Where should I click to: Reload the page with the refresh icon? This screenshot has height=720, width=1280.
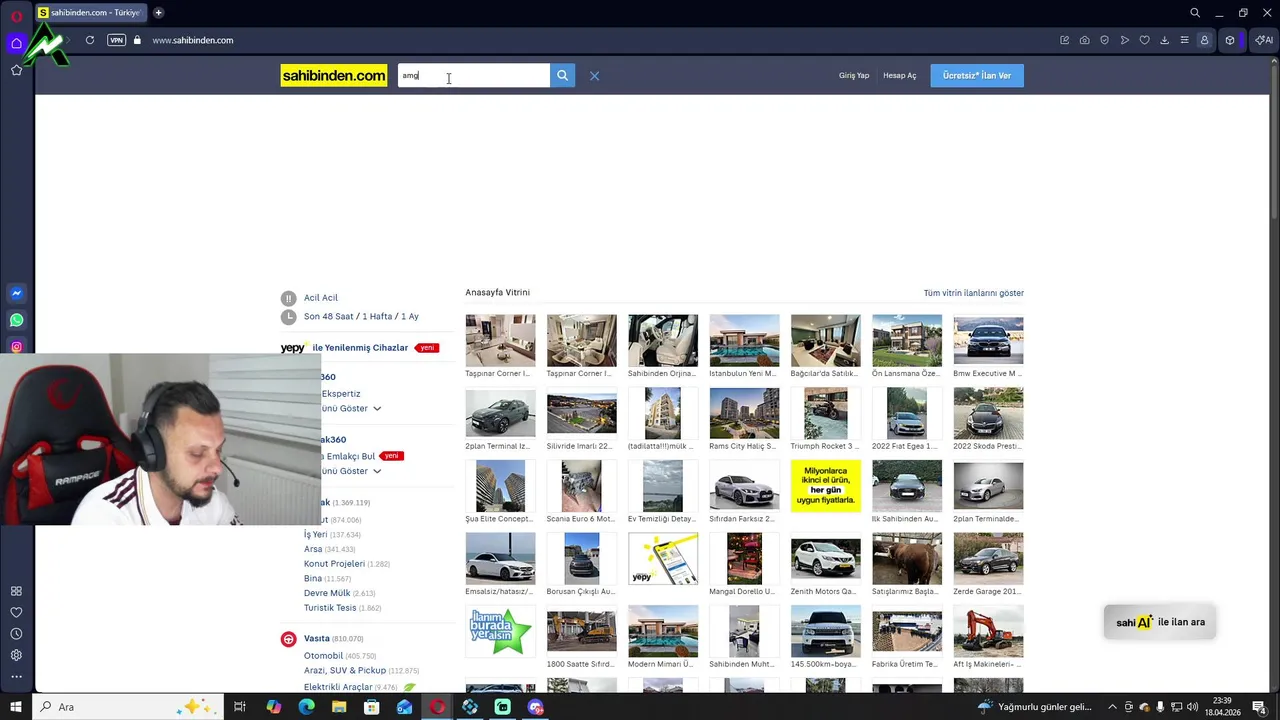(x=90, y=40)
